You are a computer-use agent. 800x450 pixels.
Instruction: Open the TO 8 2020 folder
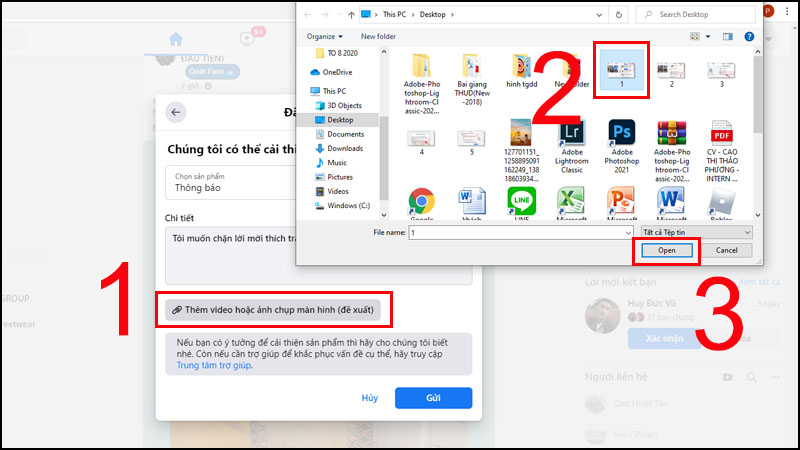(337, 53)
